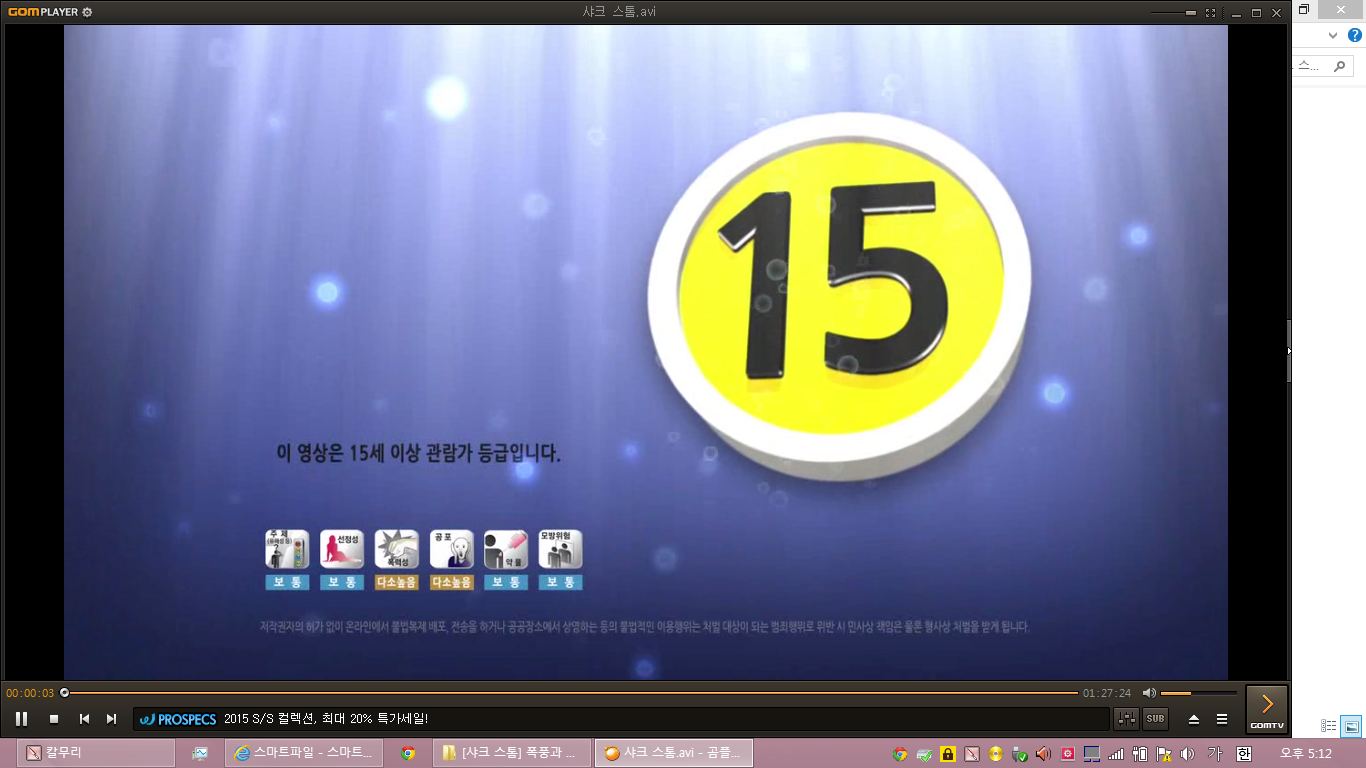Image resolution: width=1366 pixels, height=768 pixels.
Task: Open GOM Player settings gear
Action: [x=87, y=12]
